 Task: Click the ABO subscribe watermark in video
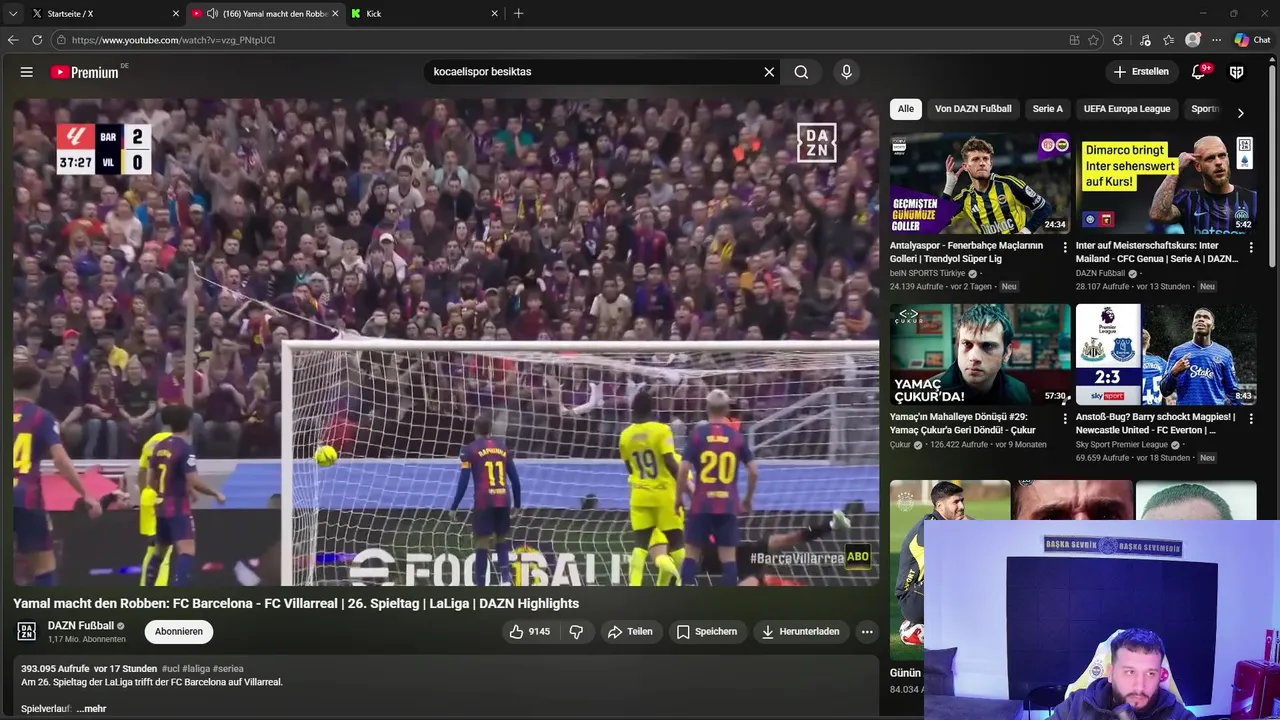858,557
